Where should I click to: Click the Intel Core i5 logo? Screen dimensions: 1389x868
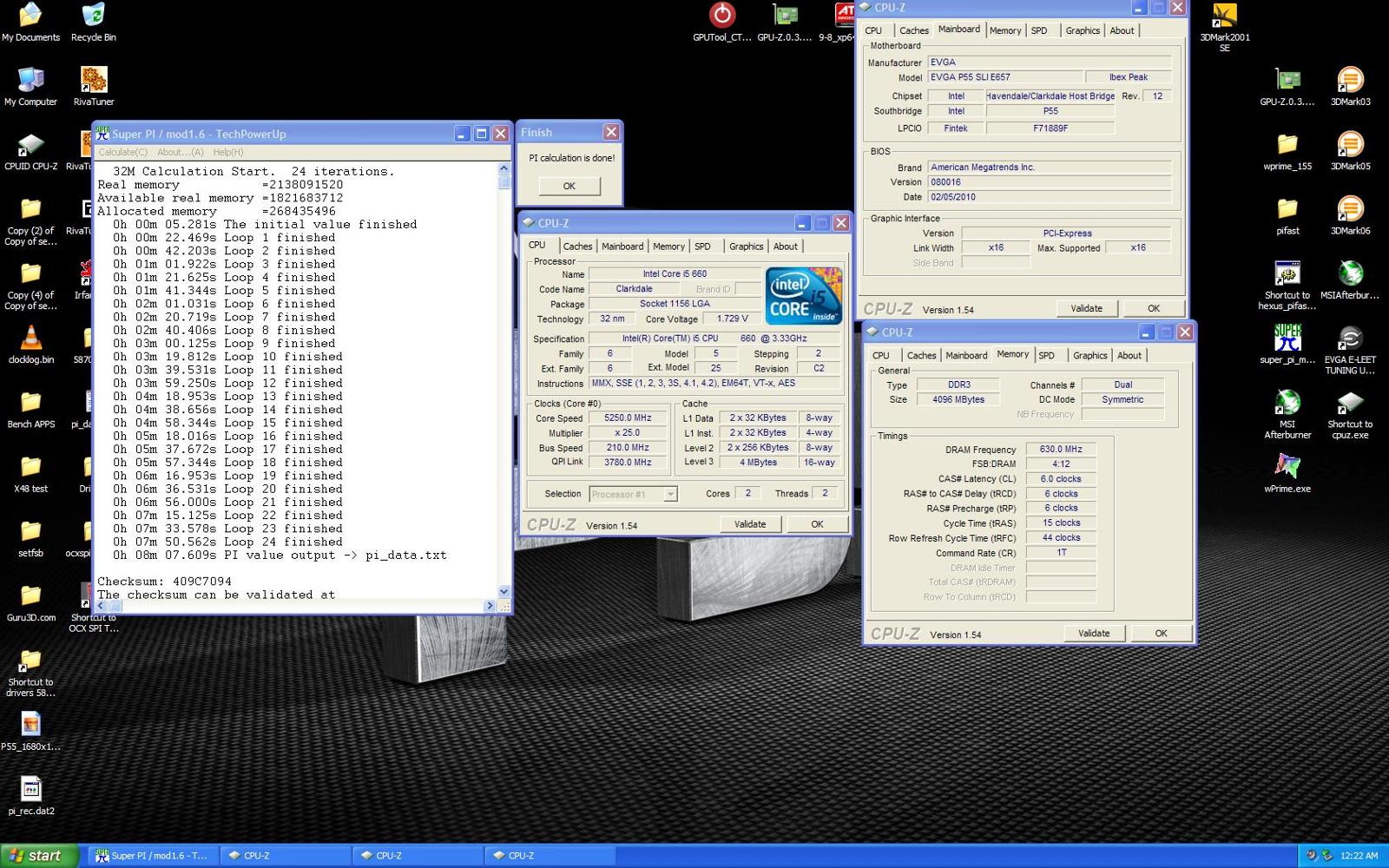pos(803,296)
